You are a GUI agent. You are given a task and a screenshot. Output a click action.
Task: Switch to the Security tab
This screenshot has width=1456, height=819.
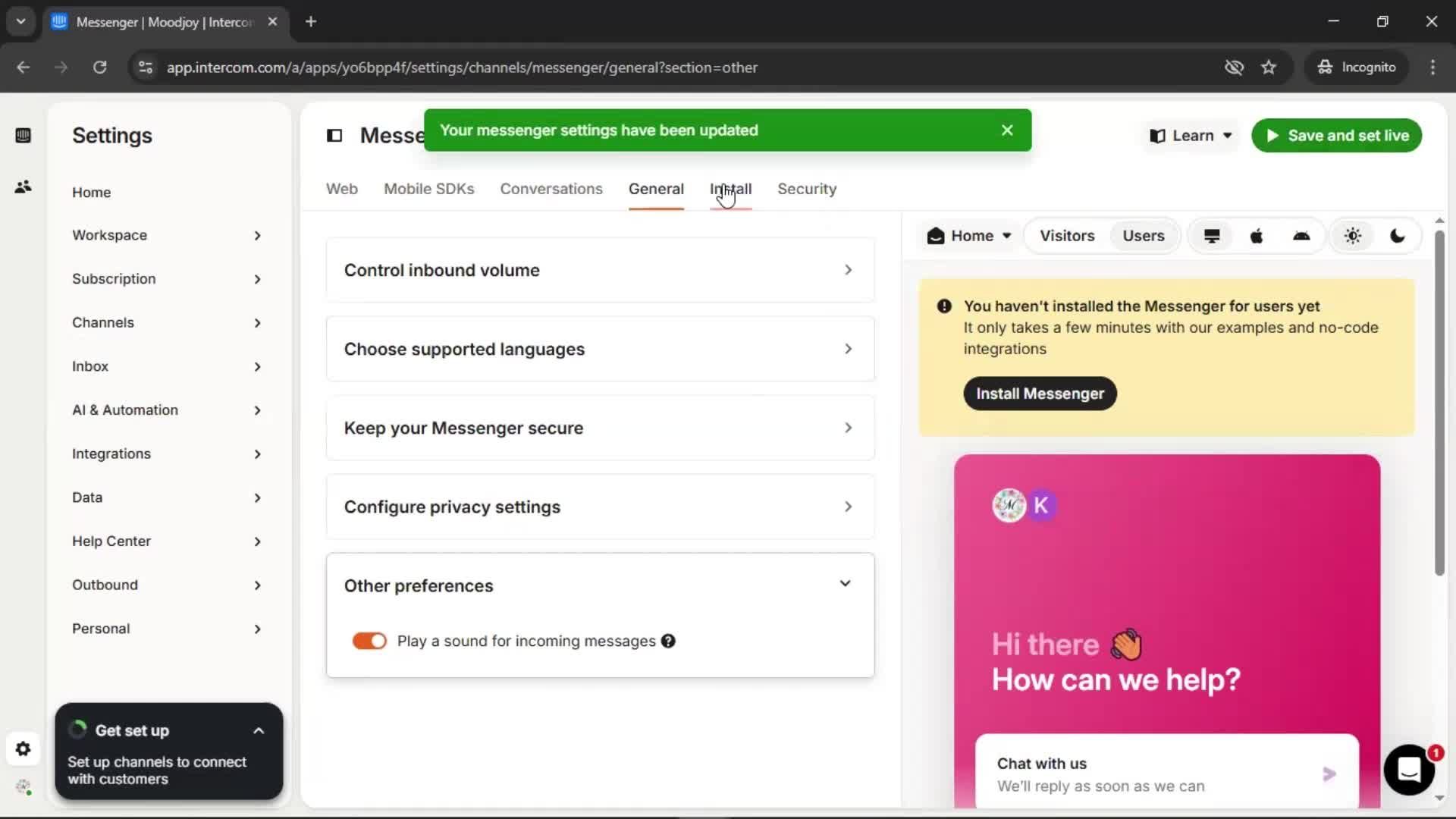click(807, 189)
